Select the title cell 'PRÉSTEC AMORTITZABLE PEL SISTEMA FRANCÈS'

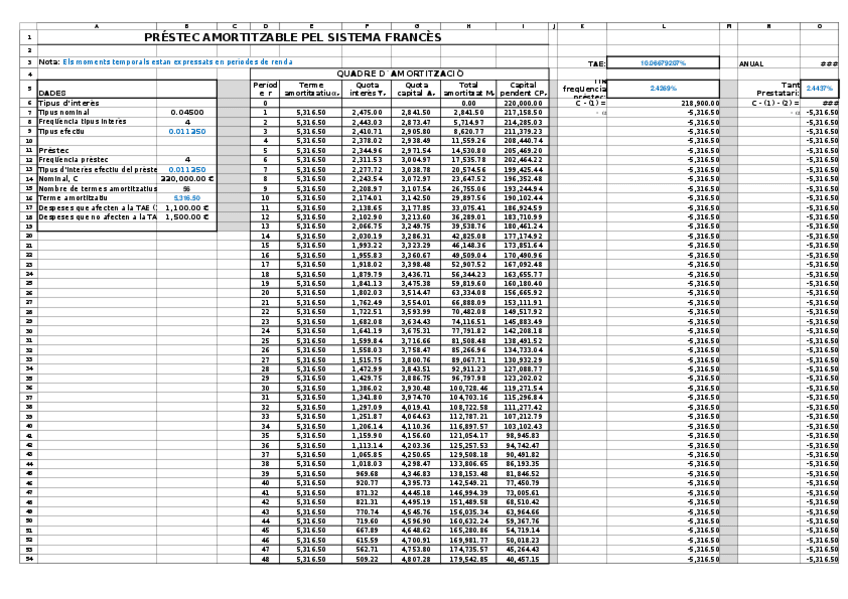click(x=292, y=36)
